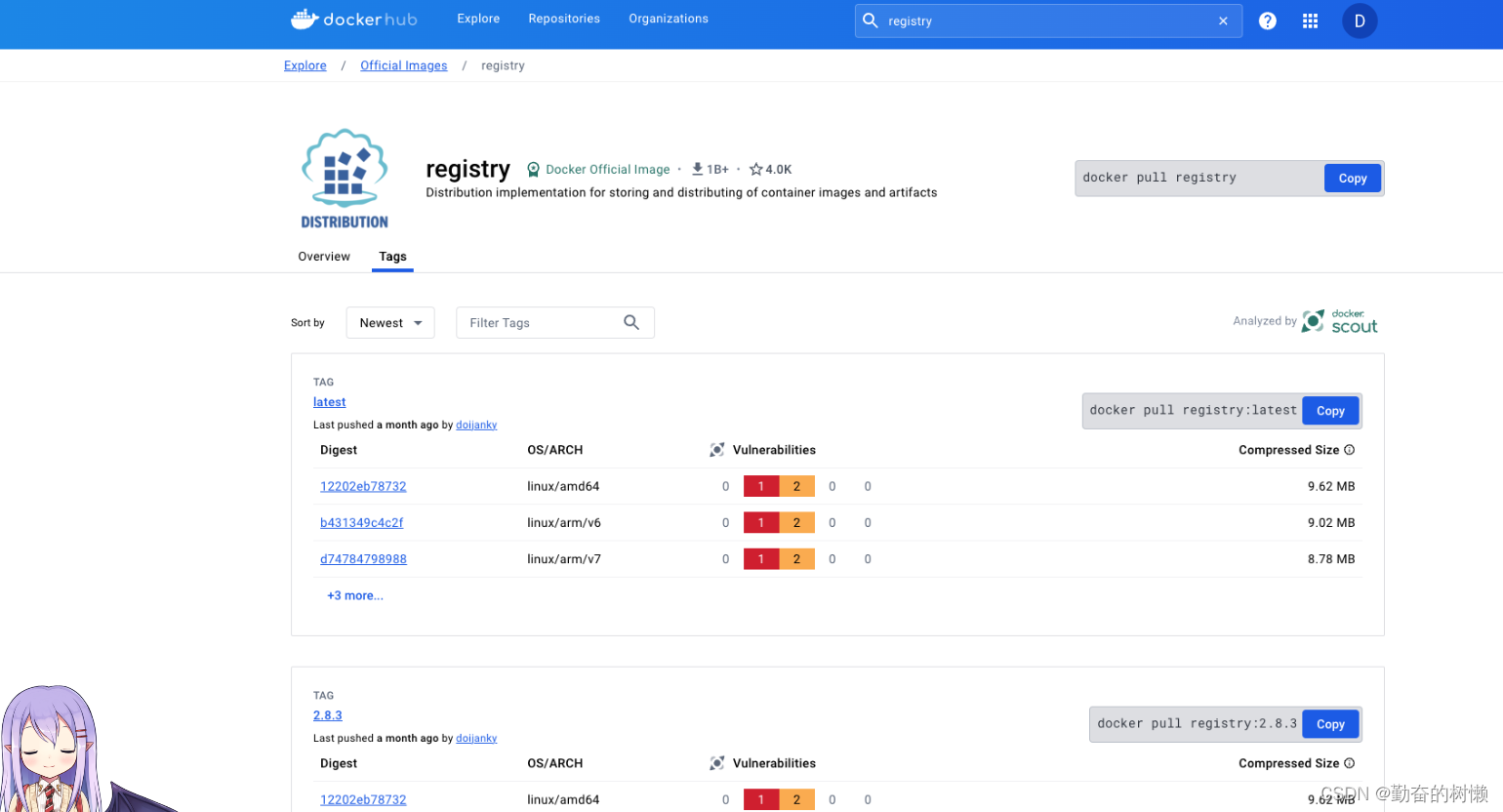Screen dimensions: 1503x812
Task: Clear the registry search text
Action: coord(1223,20)
